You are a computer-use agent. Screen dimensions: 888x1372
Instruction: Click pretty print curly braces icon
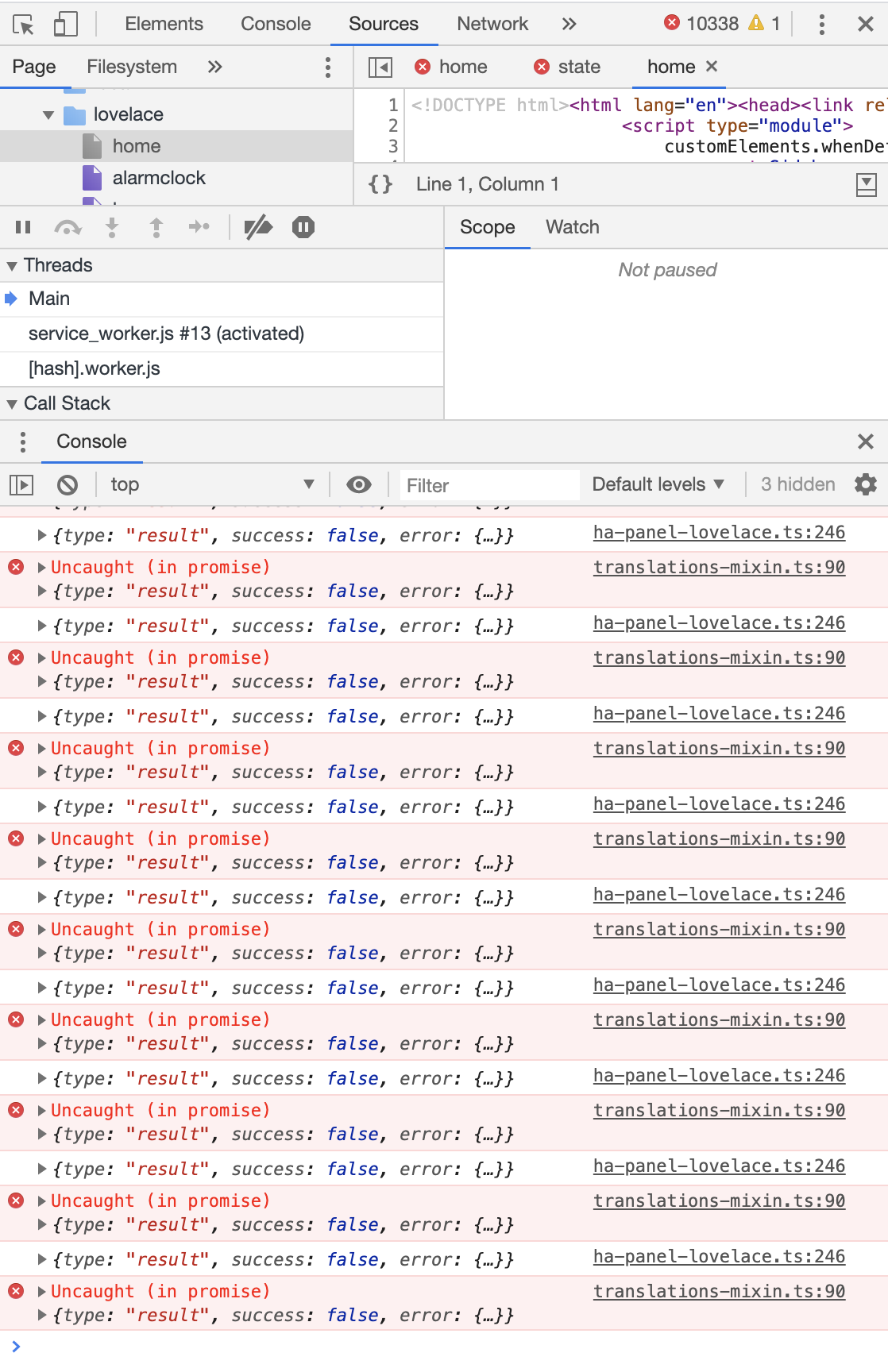380,184
